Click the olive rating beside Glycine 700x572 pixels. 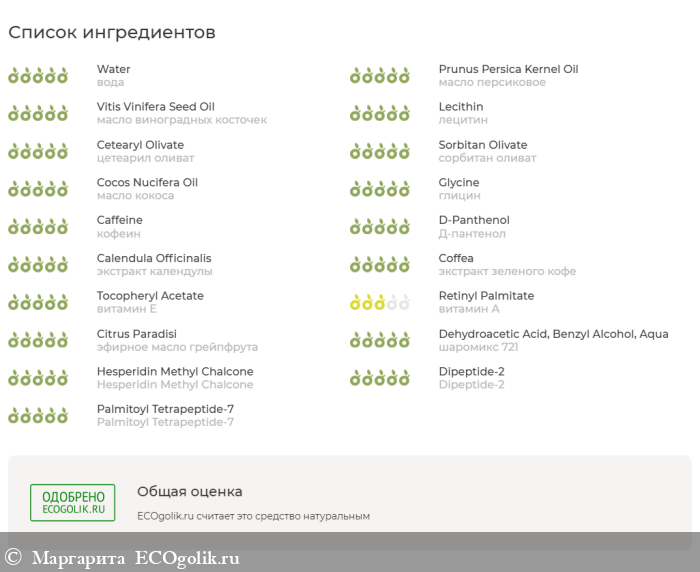coord(380,189)
